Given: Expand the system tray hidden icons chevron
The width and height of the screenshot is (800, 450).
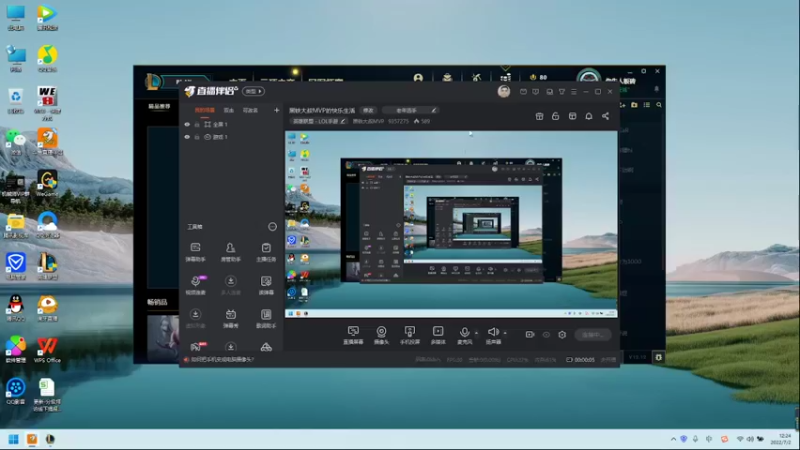Looking at the screenshot, I should tap(673, 439).
